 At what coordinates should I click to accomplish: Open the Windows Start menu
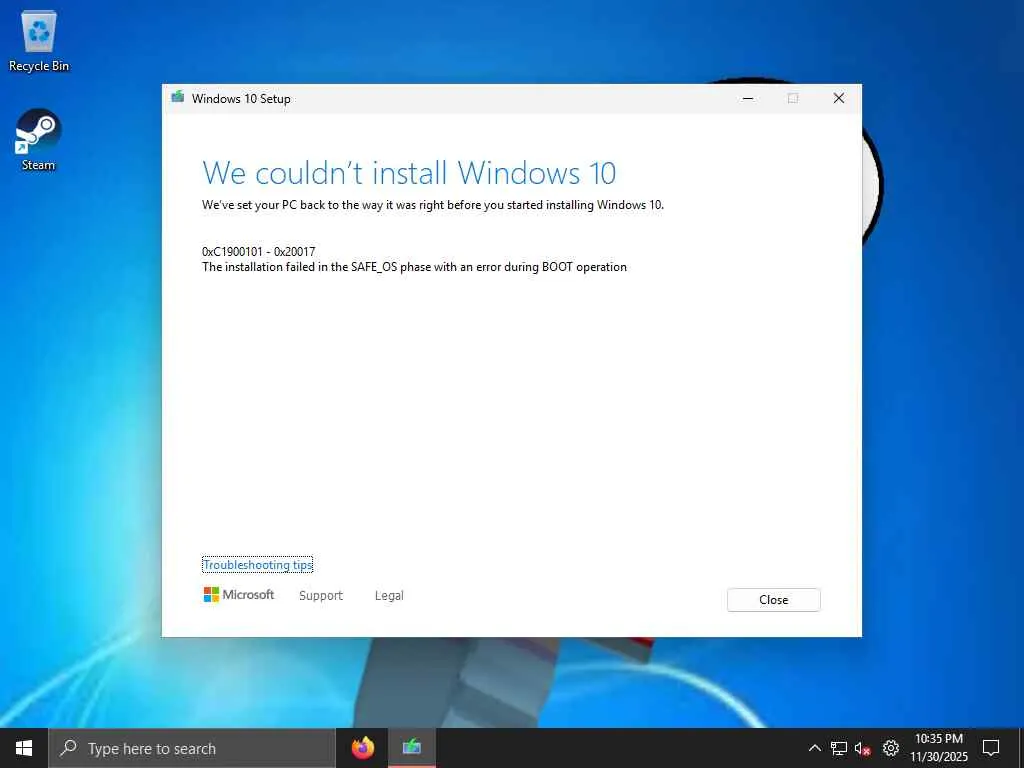(x=24, y=748)
